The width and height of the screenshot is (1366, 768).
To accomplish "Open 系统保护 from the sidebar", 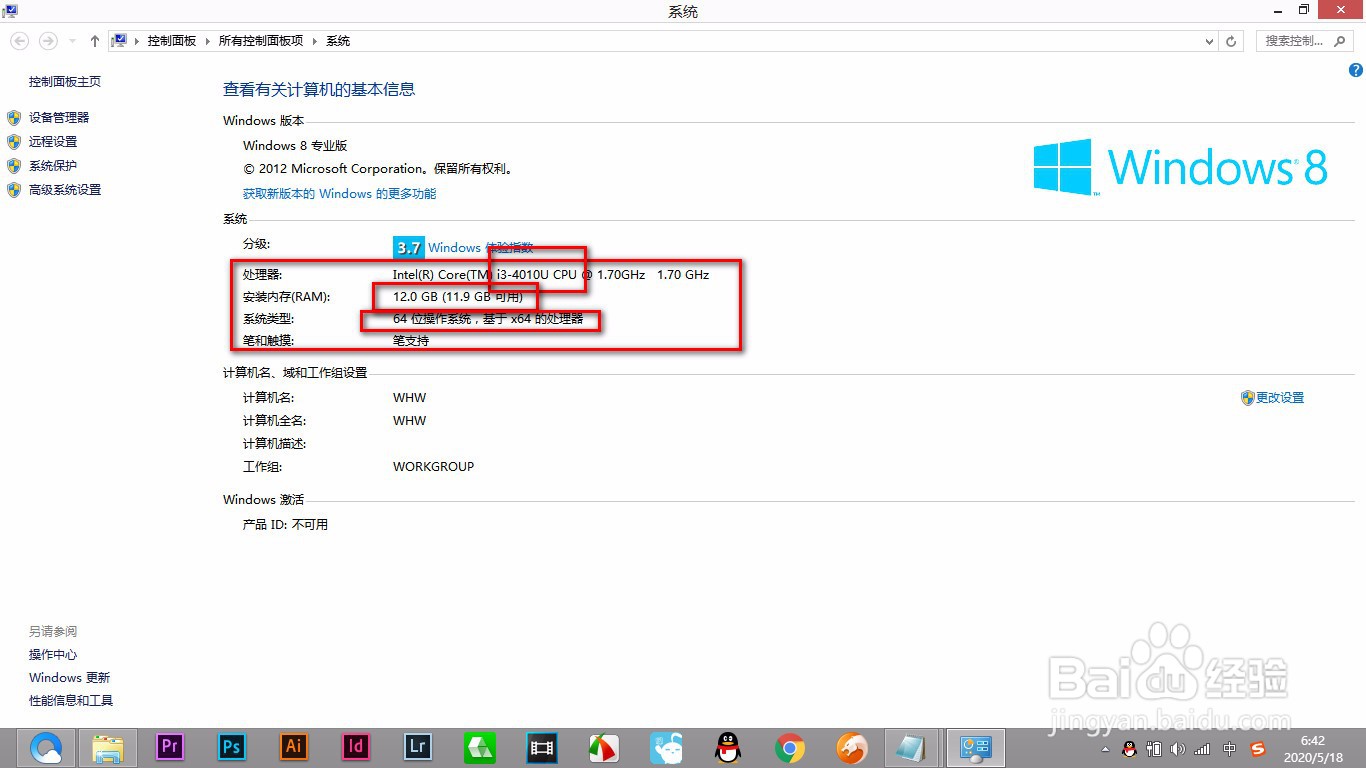I will pyautogui.click(x=53, y=166).
